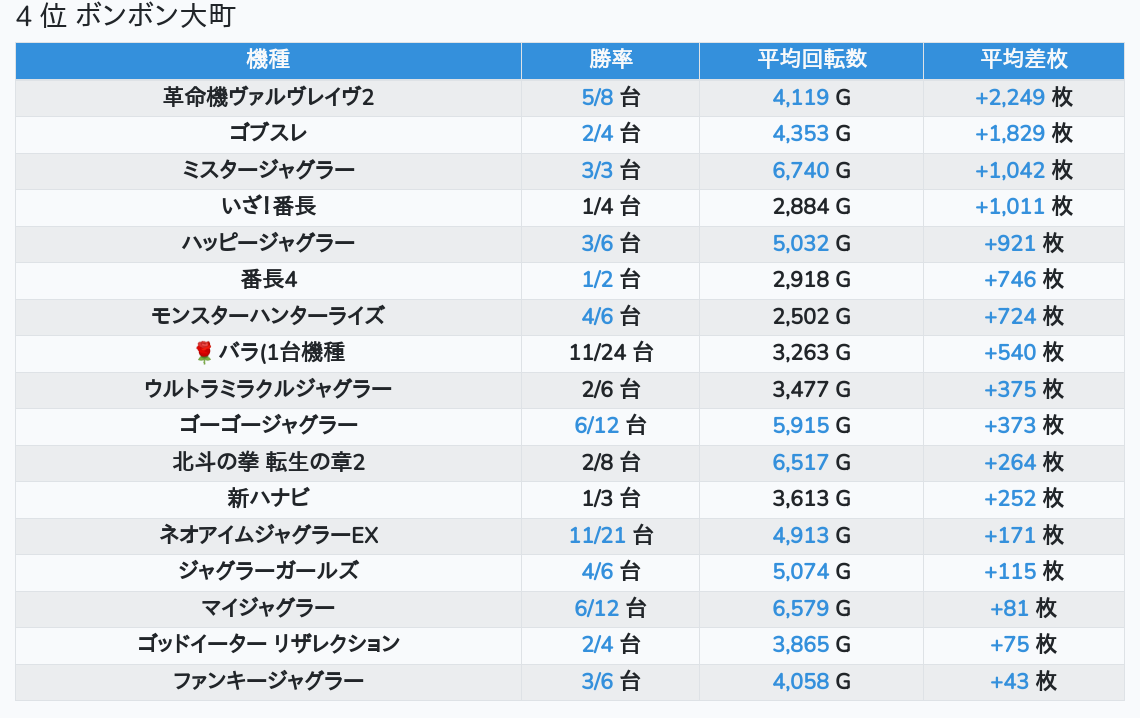1140x718 pixels.
Task: Open the 5/8 win rate link
Action: click(x=597, y=97)
